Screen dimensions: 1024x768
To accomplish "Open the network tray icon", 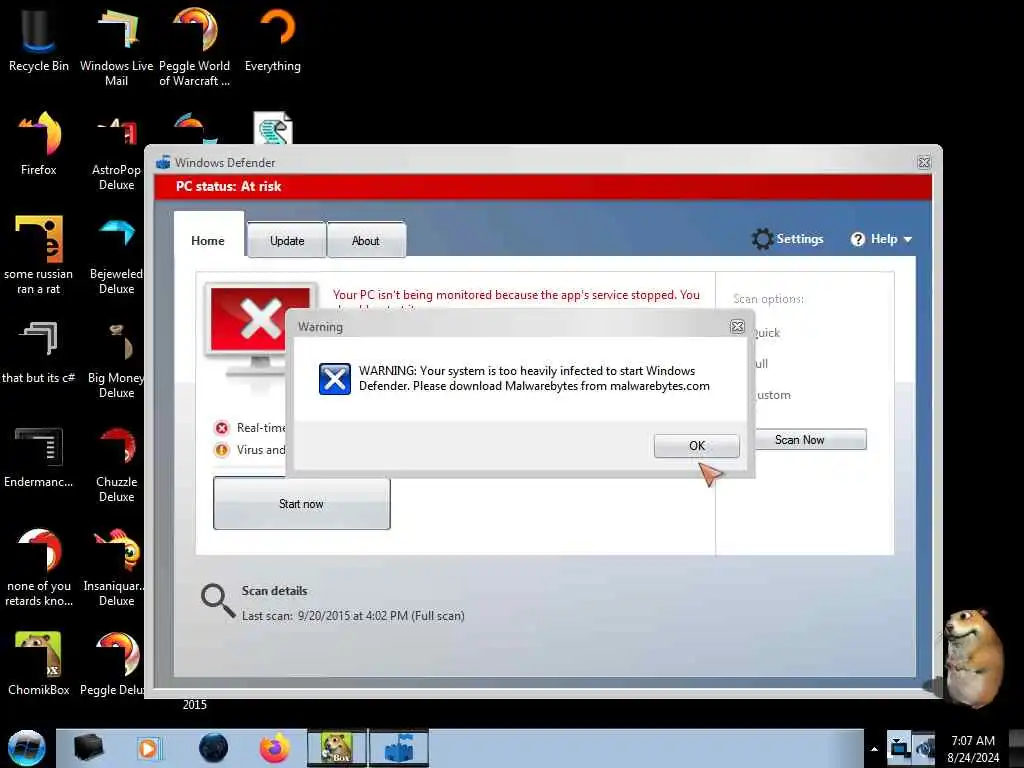I will point(900,748).
